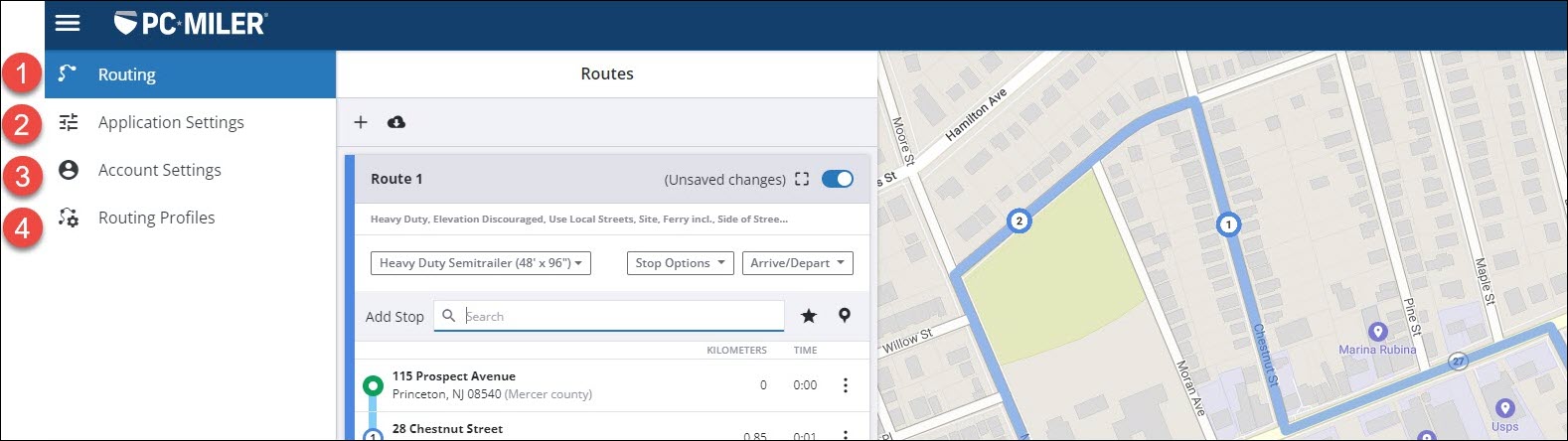
Task: Select Routing in the side menu
Action: pyautogui.click(x=127, y=74)
